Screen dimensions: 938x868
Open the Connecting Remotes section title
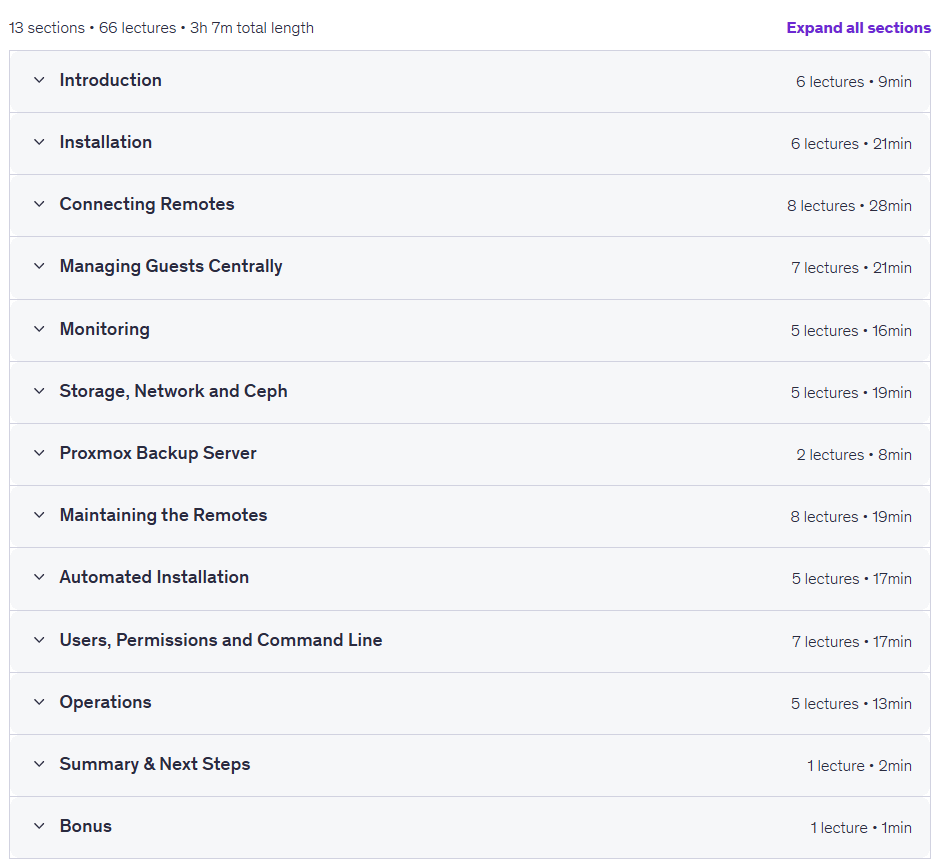tap(147, 204)
